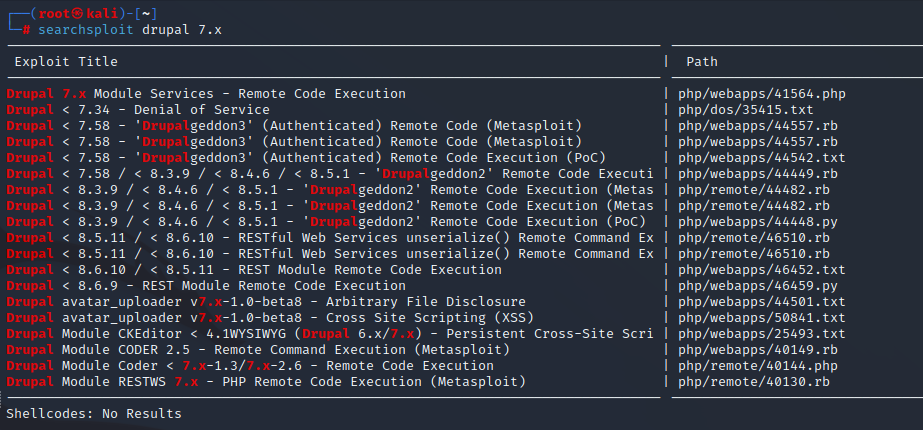This screenshot has width=923, height=430.
Task: Click the 'Drupal < 7.34 - Denial of Service' title
Action: pyautogui.click(x=138, y=110)
